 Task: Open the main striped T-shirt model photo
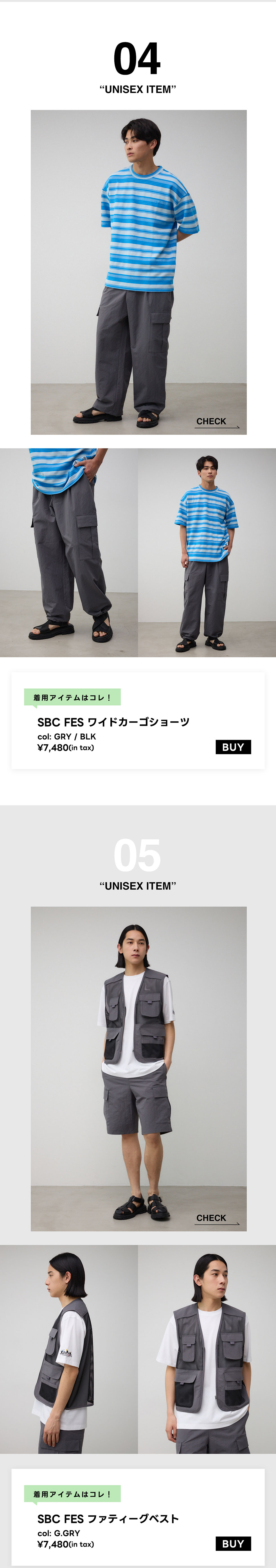[139, 272]
